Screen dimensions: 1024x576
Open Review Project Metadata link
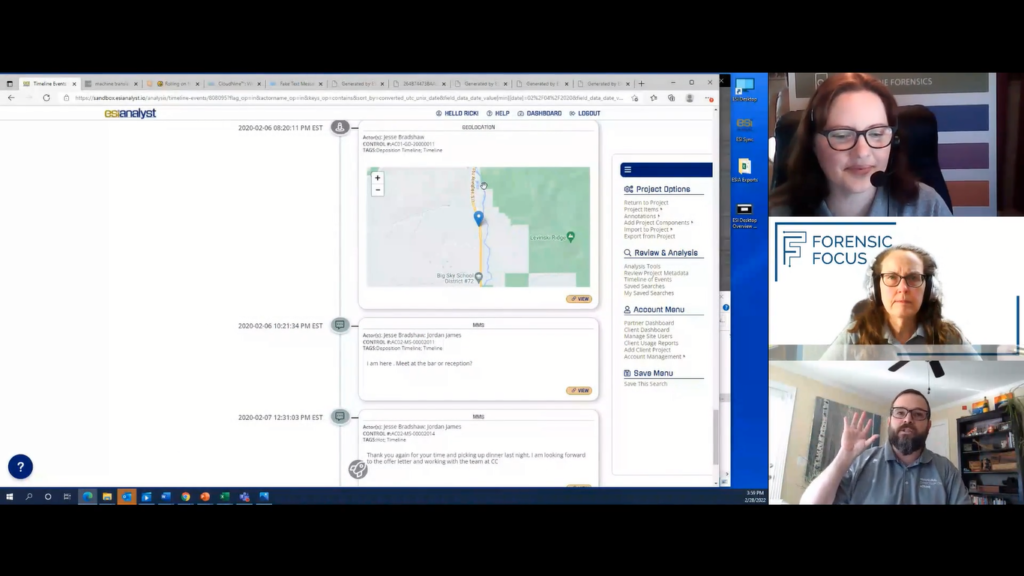[x=656, y=273]
